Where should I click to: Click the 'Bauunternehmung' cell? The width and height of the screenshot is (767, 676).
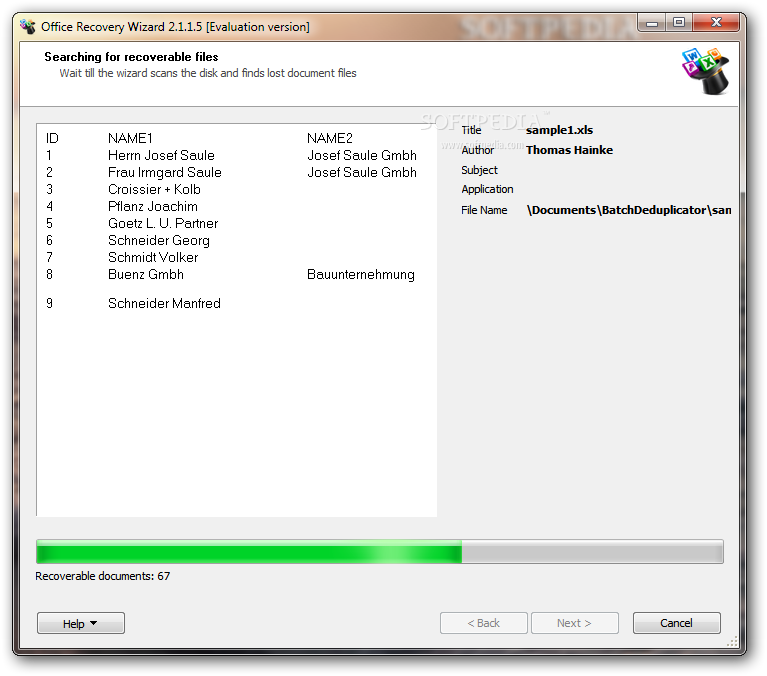[361, 275]
